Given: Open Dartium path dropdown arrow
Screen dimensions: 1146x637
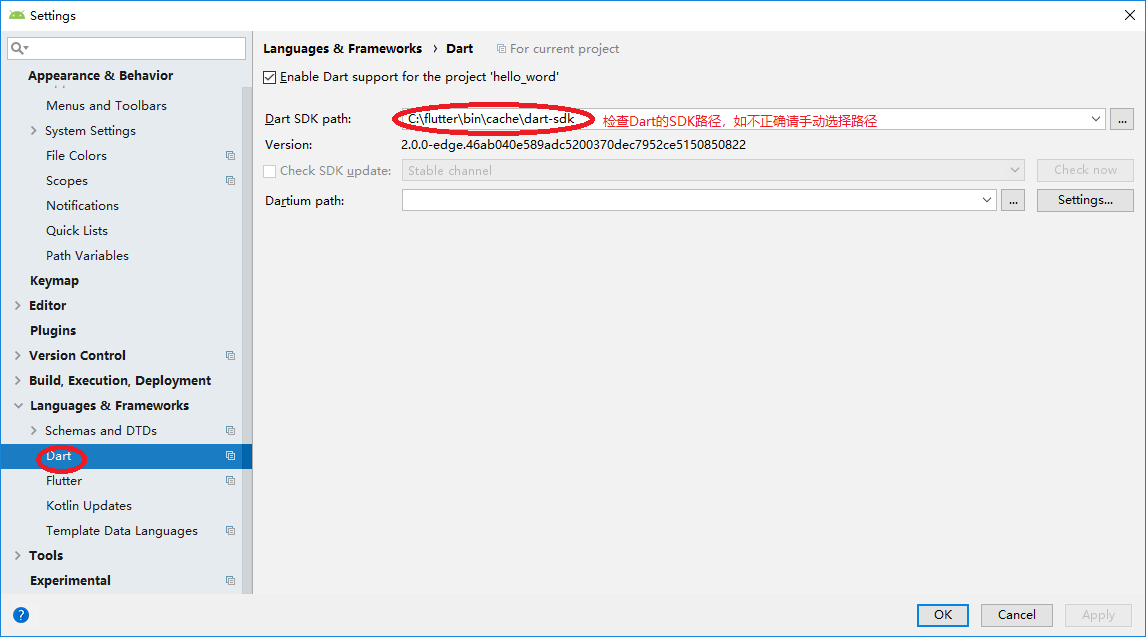Looking at the screenshot, I should click(x=987, y=200).
